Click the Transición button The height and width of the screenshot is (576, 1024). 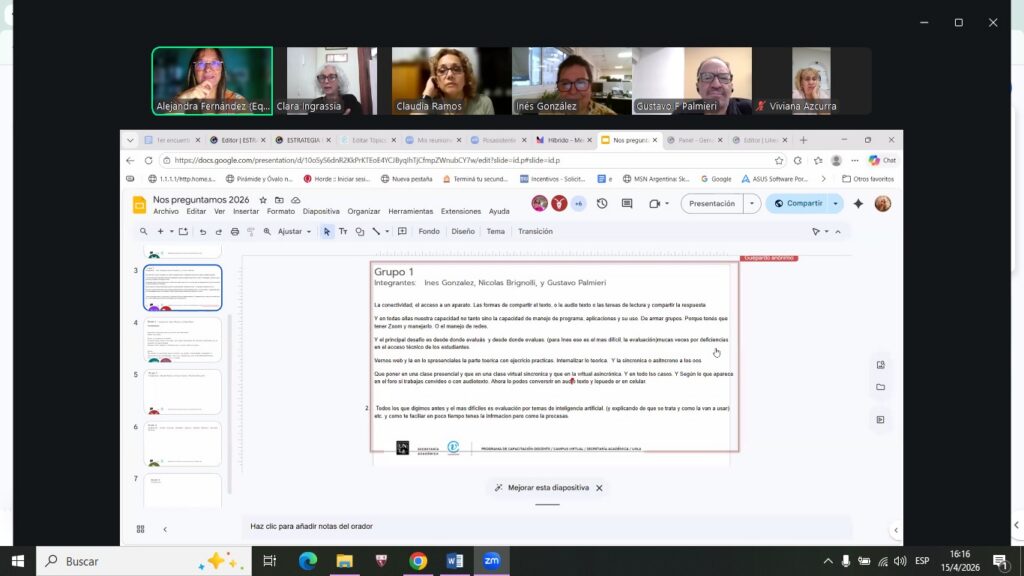[535, 231]
